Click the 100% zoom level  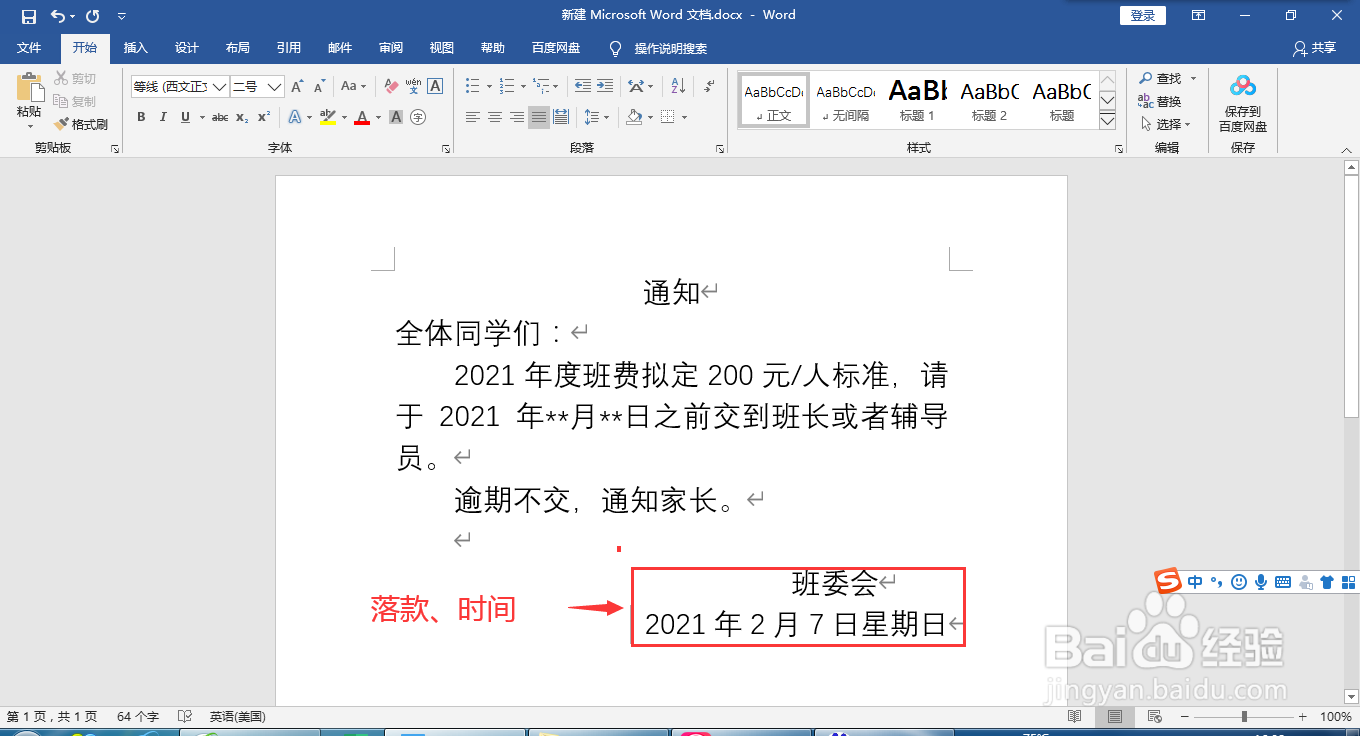(x=1336, y=717)
